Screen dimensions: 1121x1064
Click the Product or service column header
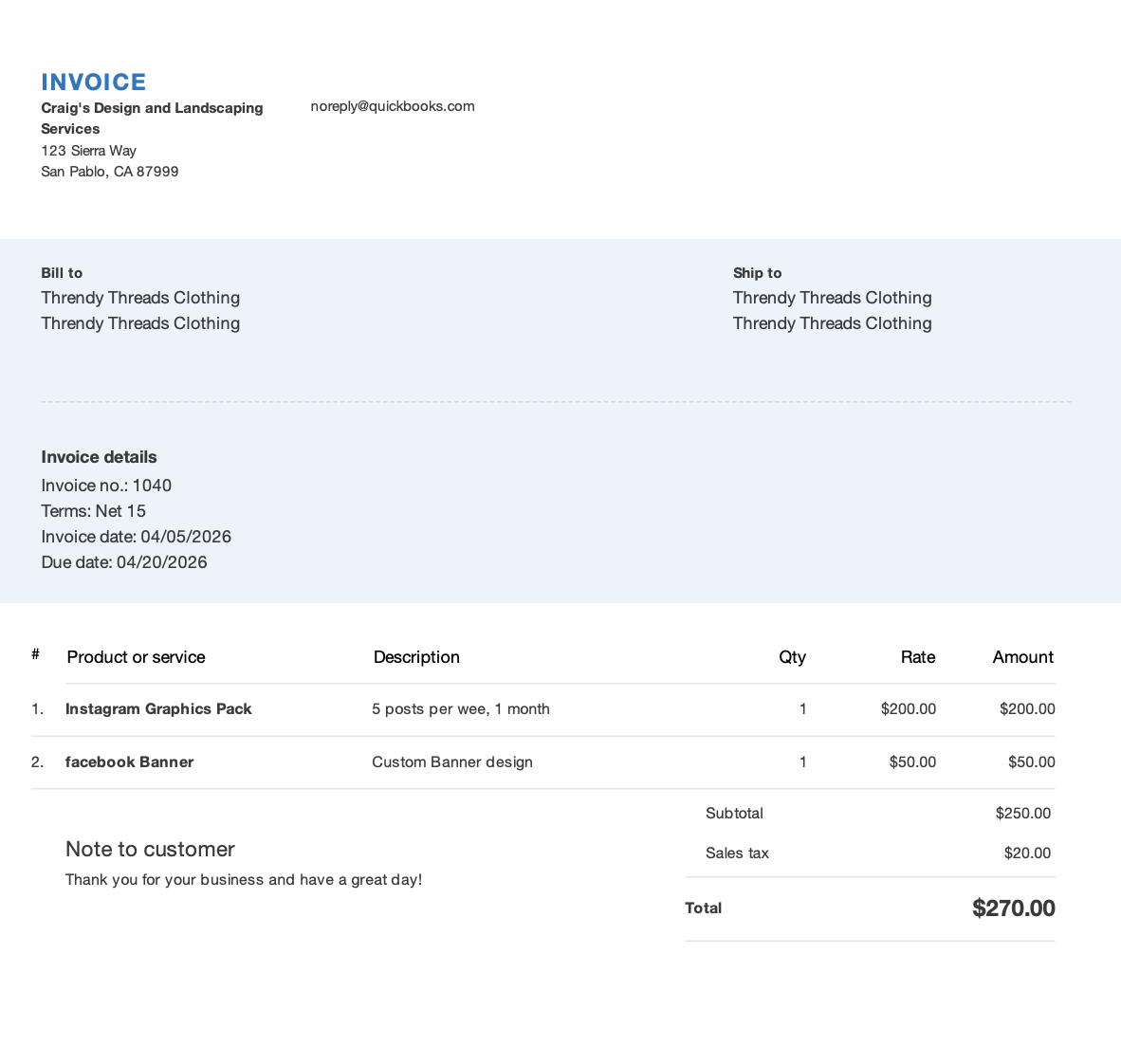click(x=136, y=657)
